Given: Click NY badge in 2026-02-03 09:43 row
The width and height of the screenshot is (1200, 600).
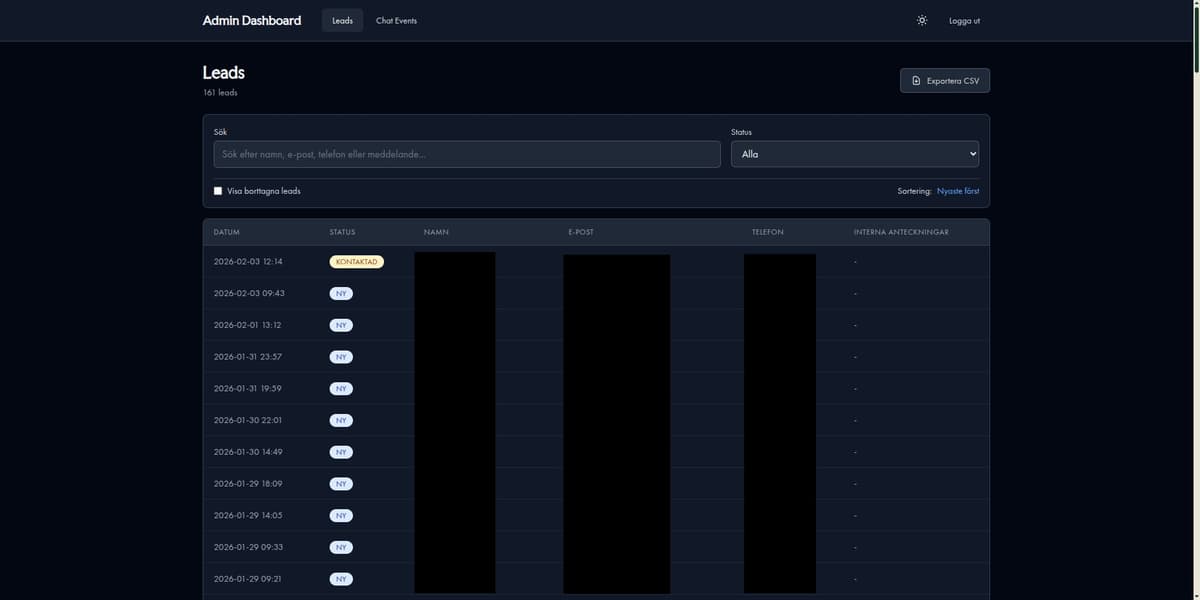Looking at the screenshot, I should [x=341, y=293].
